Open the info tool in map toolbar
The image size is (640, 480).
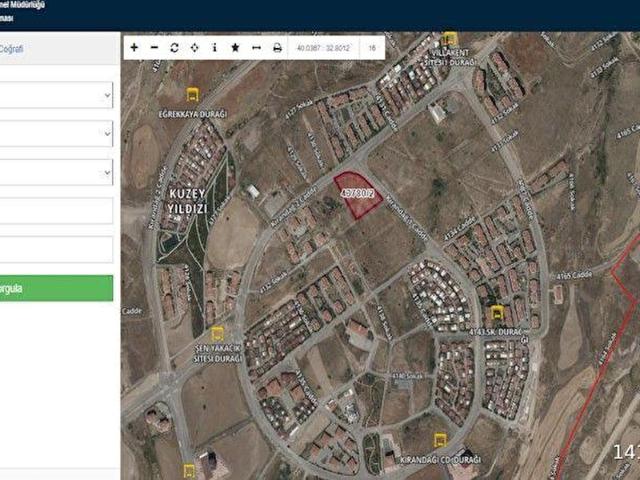click(215, 47)
